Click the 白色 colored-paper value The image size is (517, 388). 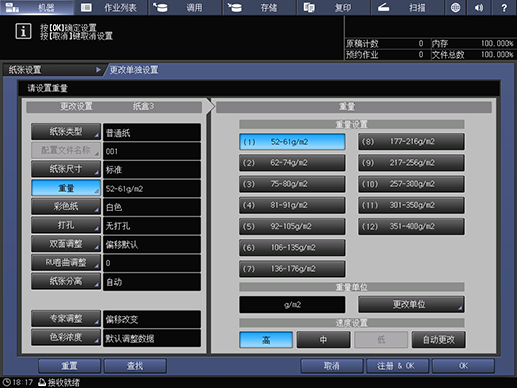click(152, 207)
